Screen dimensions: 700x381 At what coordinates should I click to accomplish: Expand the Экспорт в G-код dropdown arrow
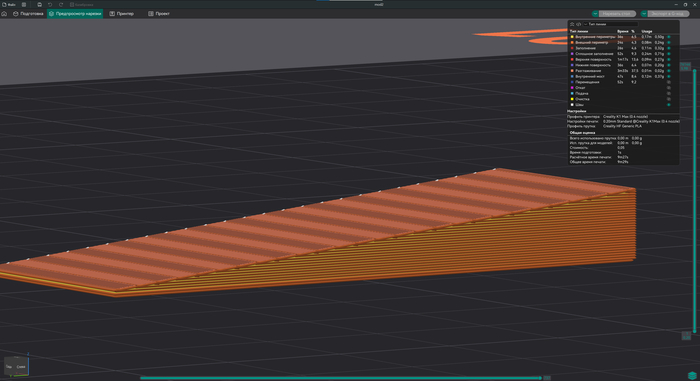tap(644, 14)
